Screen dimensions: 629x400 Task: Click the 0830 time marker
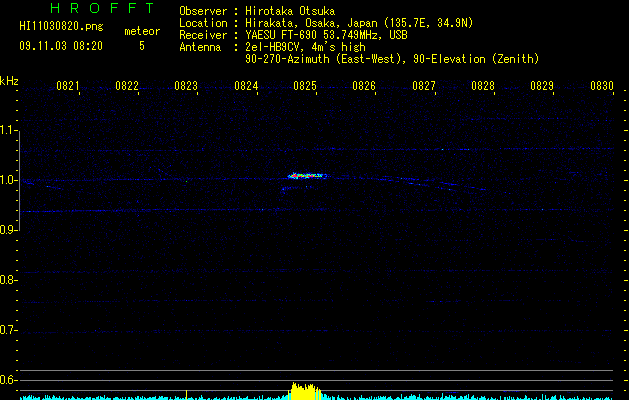click(602, 86)
